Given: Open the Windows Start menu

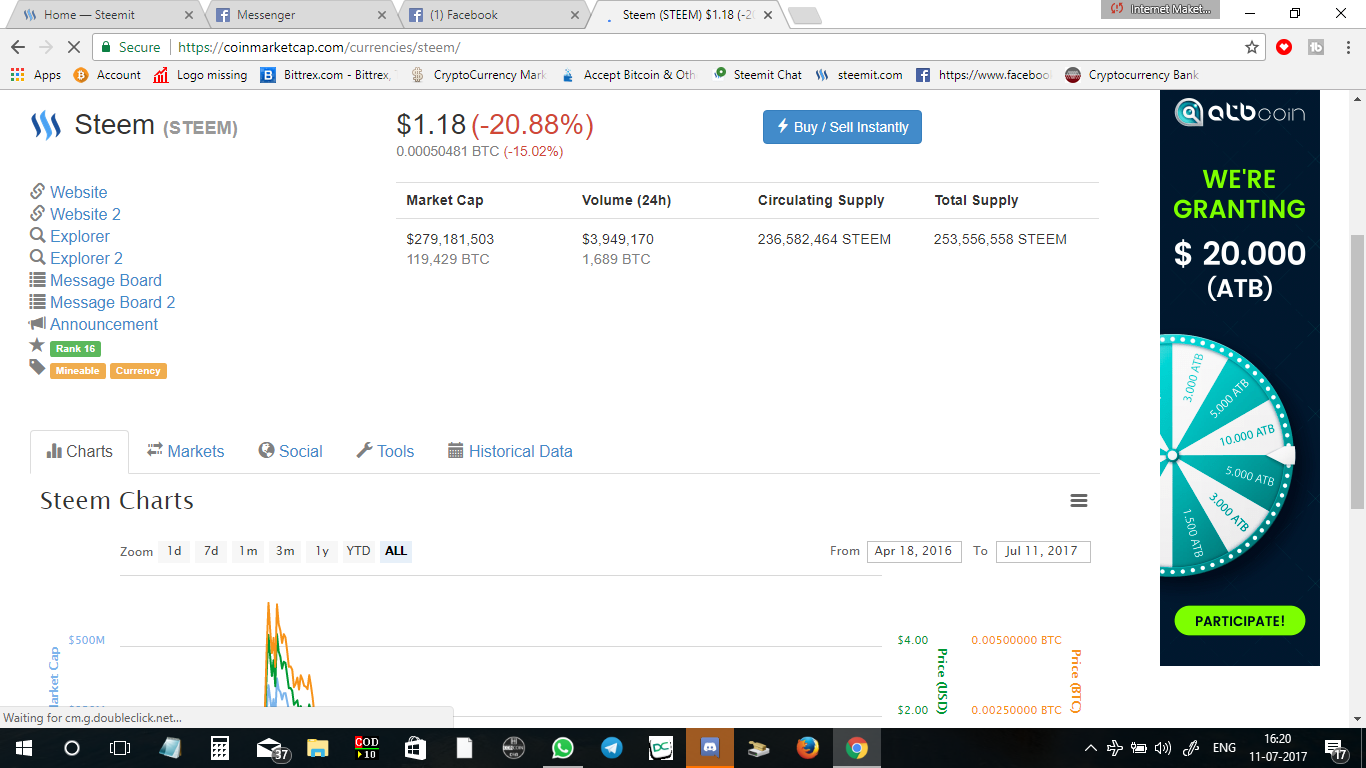Looking at the screenshot, I should (x=22, y=748).
